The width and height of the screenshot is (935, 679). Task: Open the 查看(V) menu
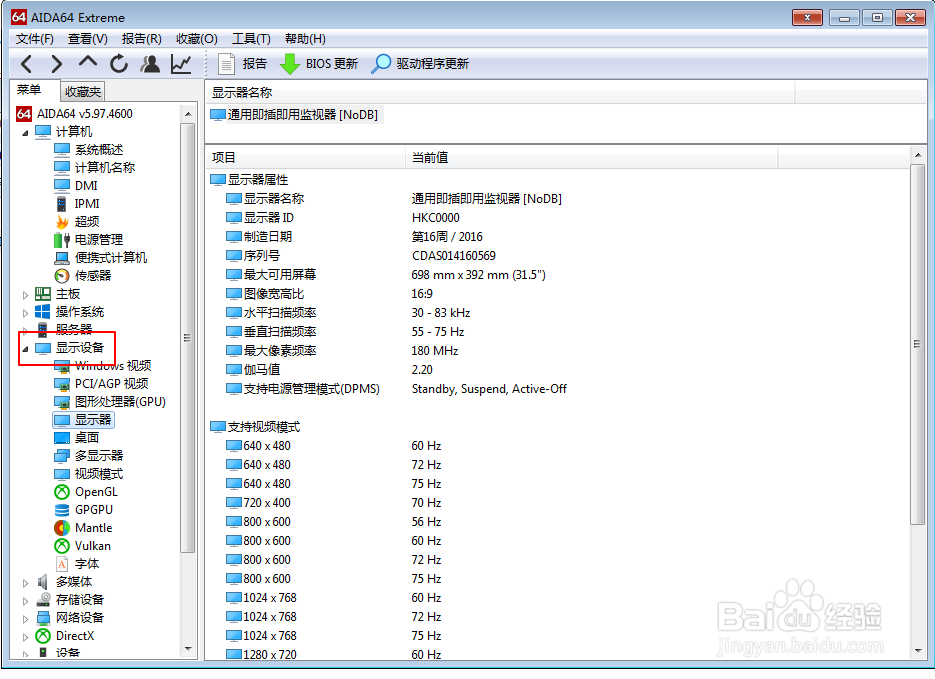tap(88, 39)
